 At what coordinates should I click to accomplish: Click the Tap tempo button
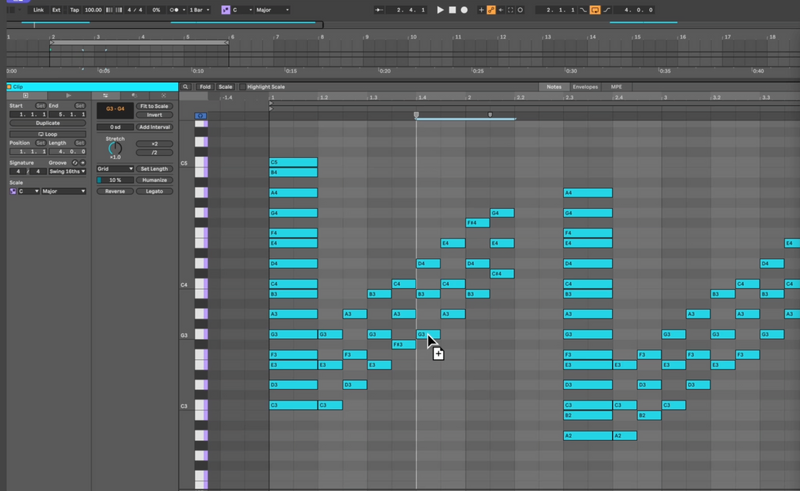click(74, 10)
